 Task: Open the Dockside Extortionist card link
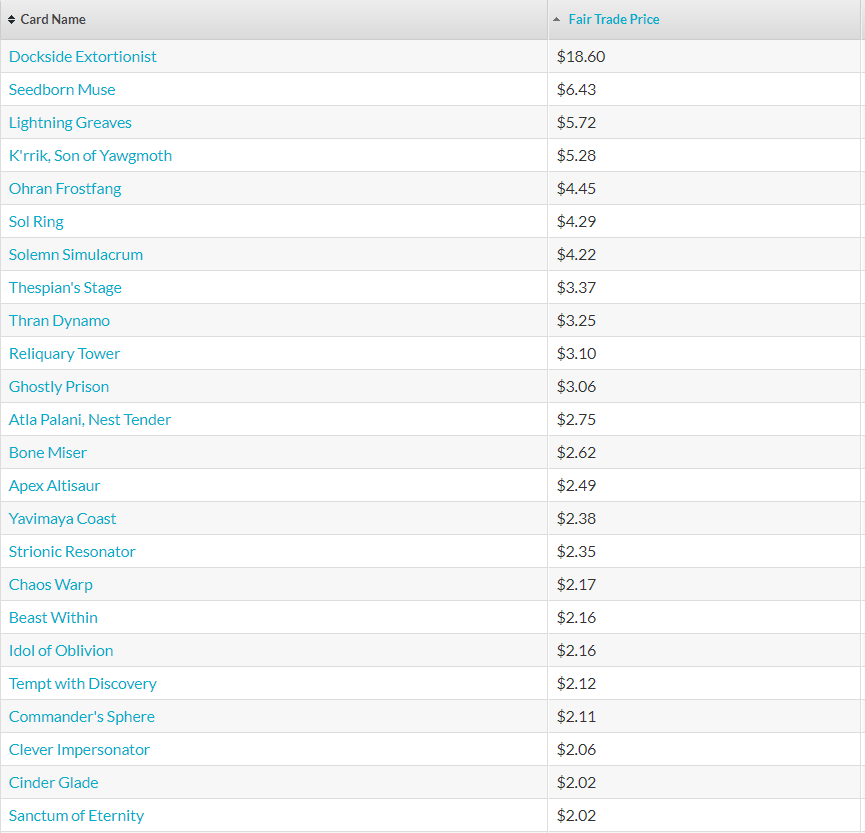[x=83, y=56]
